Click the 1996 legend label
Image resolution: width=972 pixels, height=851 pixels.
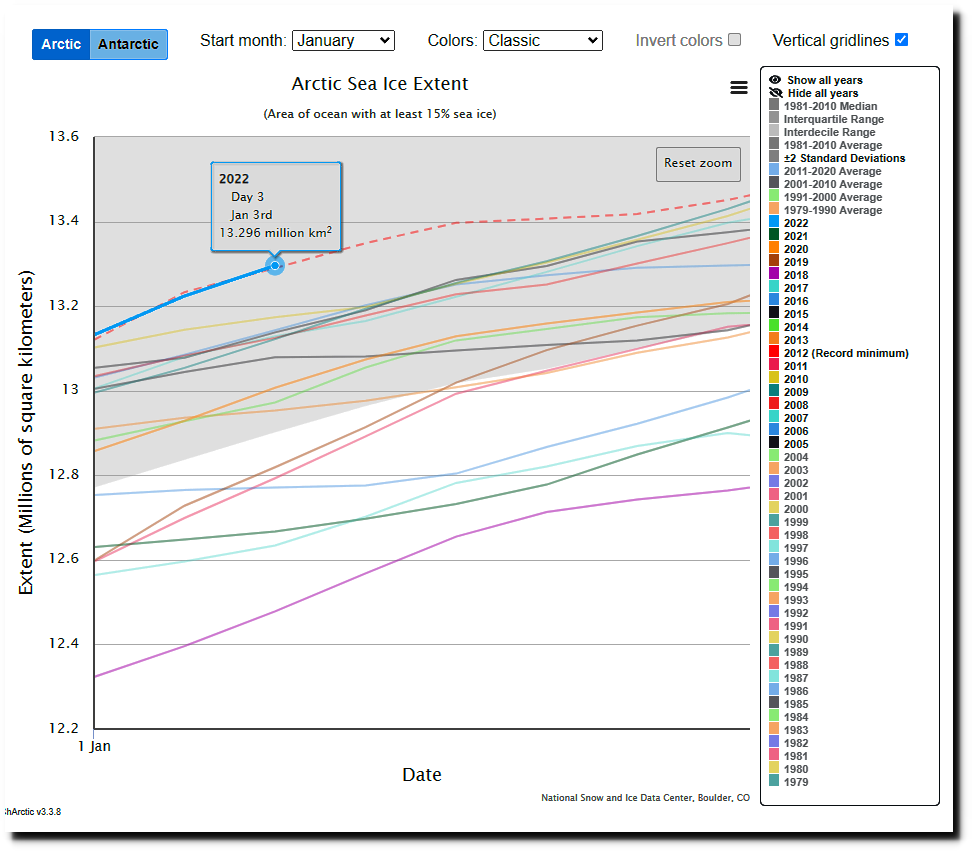click(796, 562)
